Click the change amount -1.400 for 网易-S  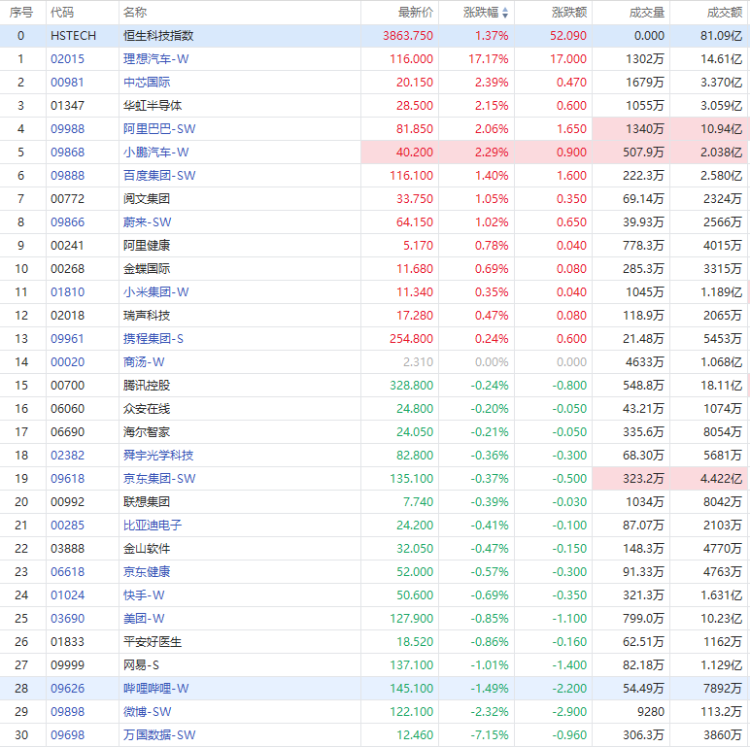tap(569, 665)
